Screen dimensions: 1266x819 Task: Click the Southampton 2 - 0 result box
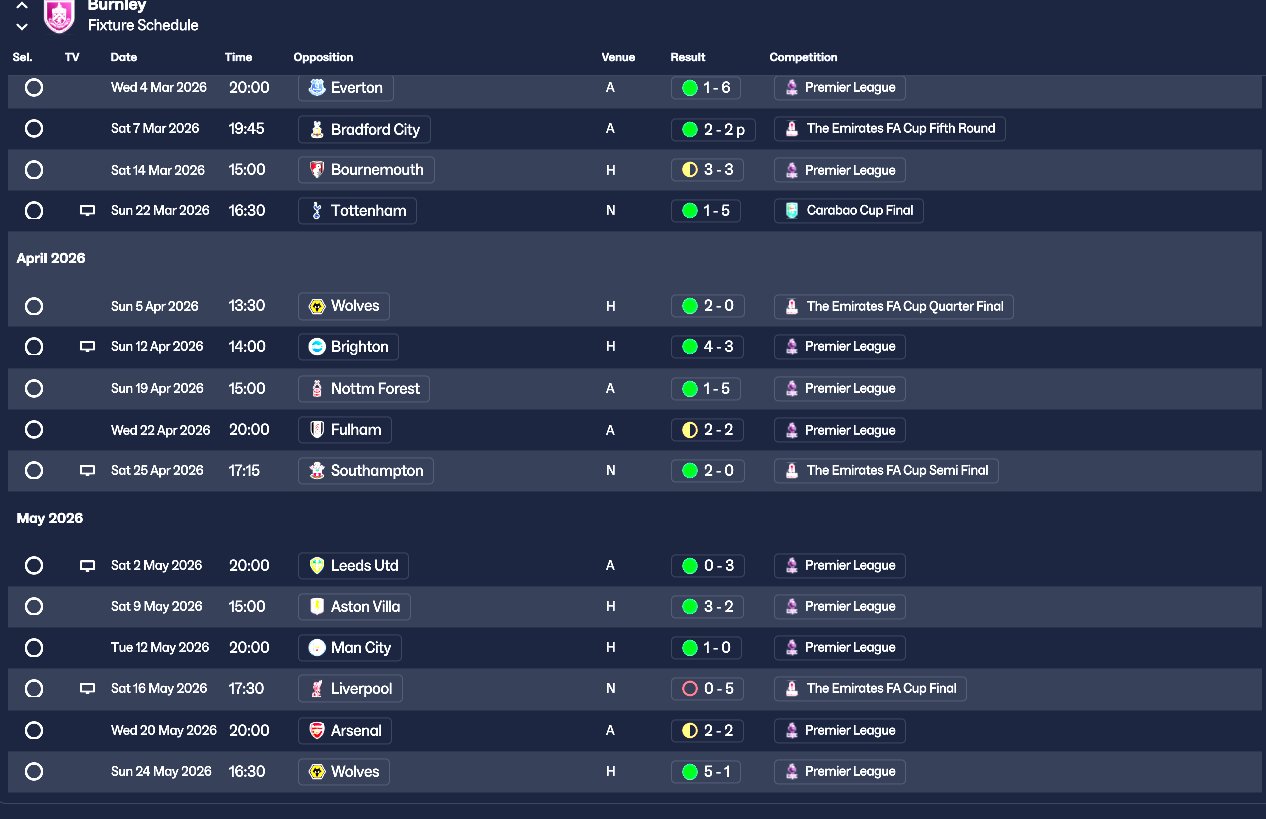pos(707,471)
